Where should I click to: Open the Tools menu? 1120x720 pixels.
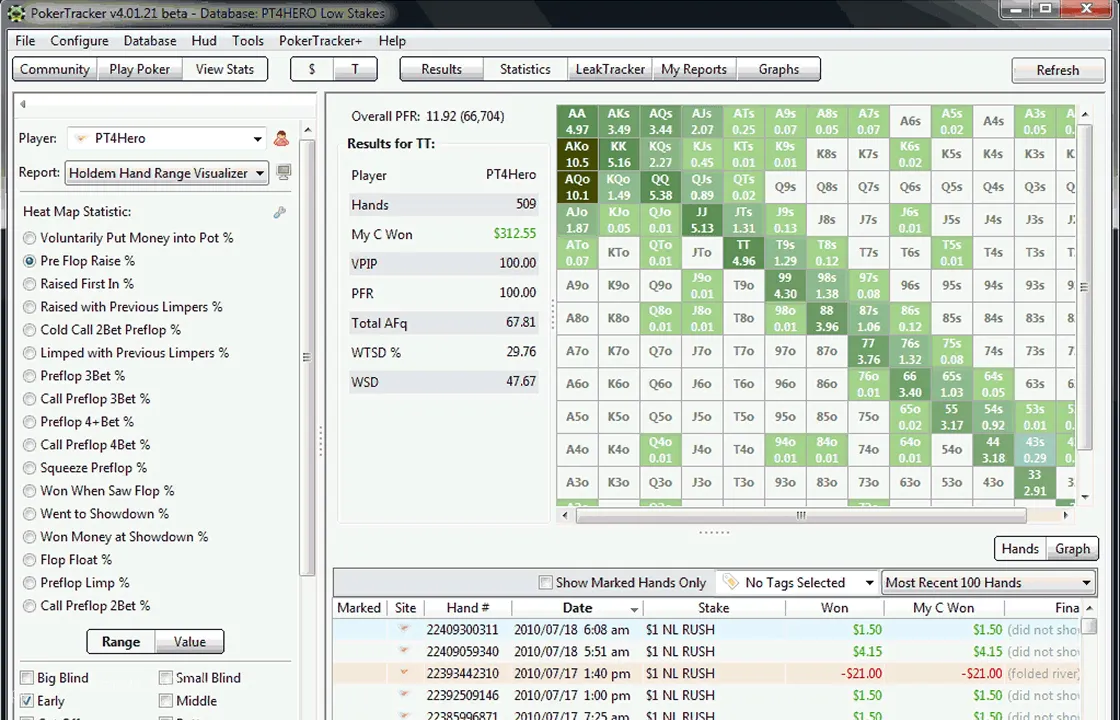tap(248, 41)
